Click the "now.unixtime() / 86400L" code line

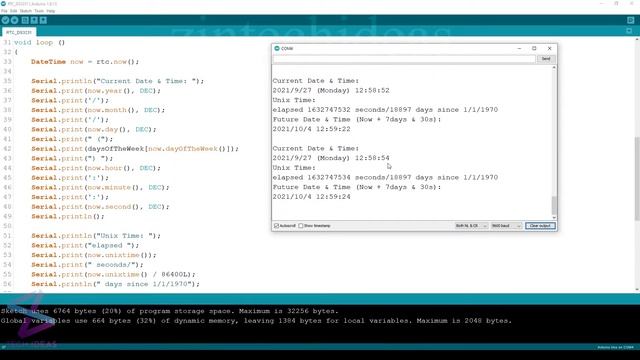[113, 274]
